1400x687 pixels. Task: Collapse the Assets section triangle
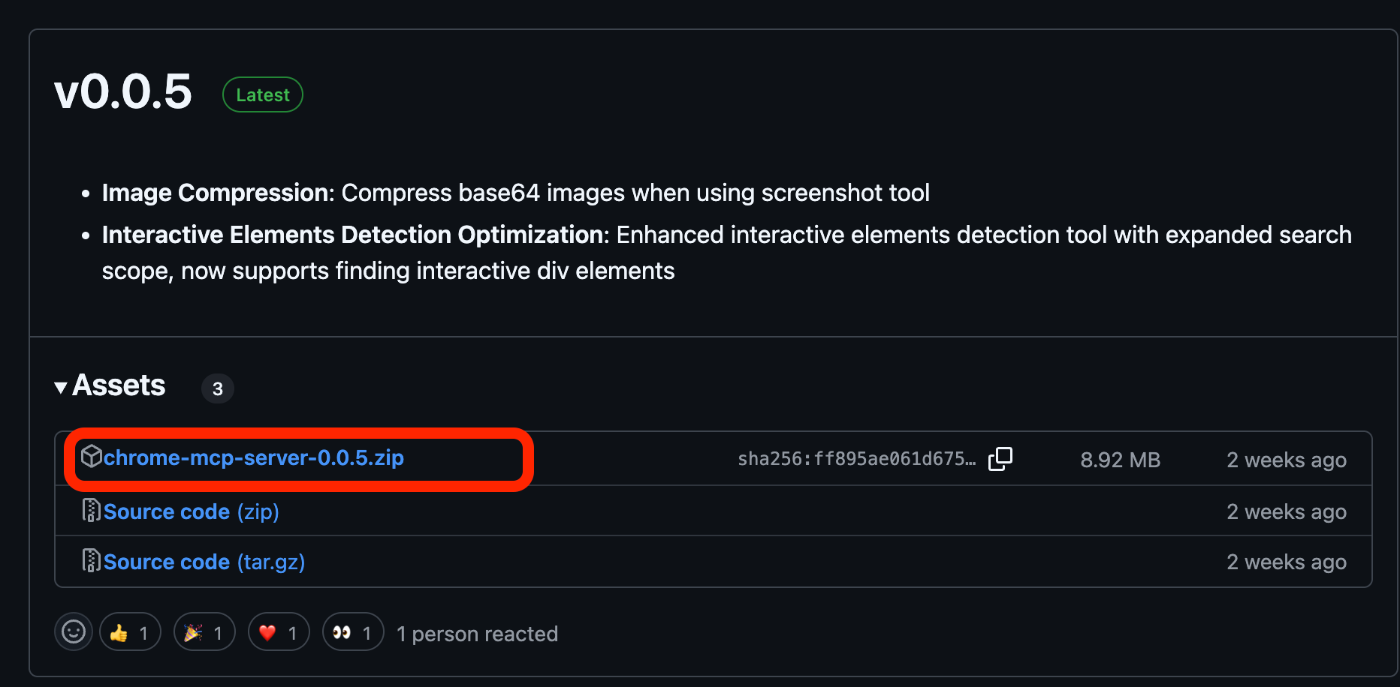click(x=61, y=387)
